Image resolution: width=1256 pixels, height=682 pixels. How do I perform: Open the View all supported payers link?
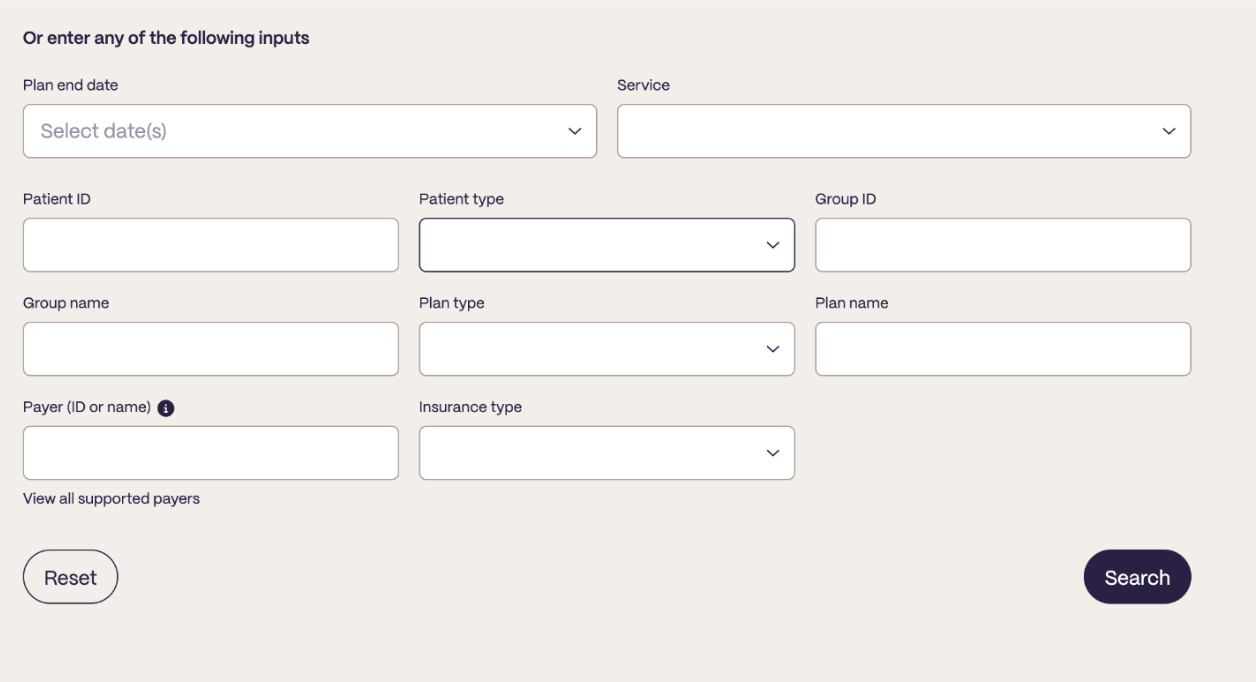(111, 499)
